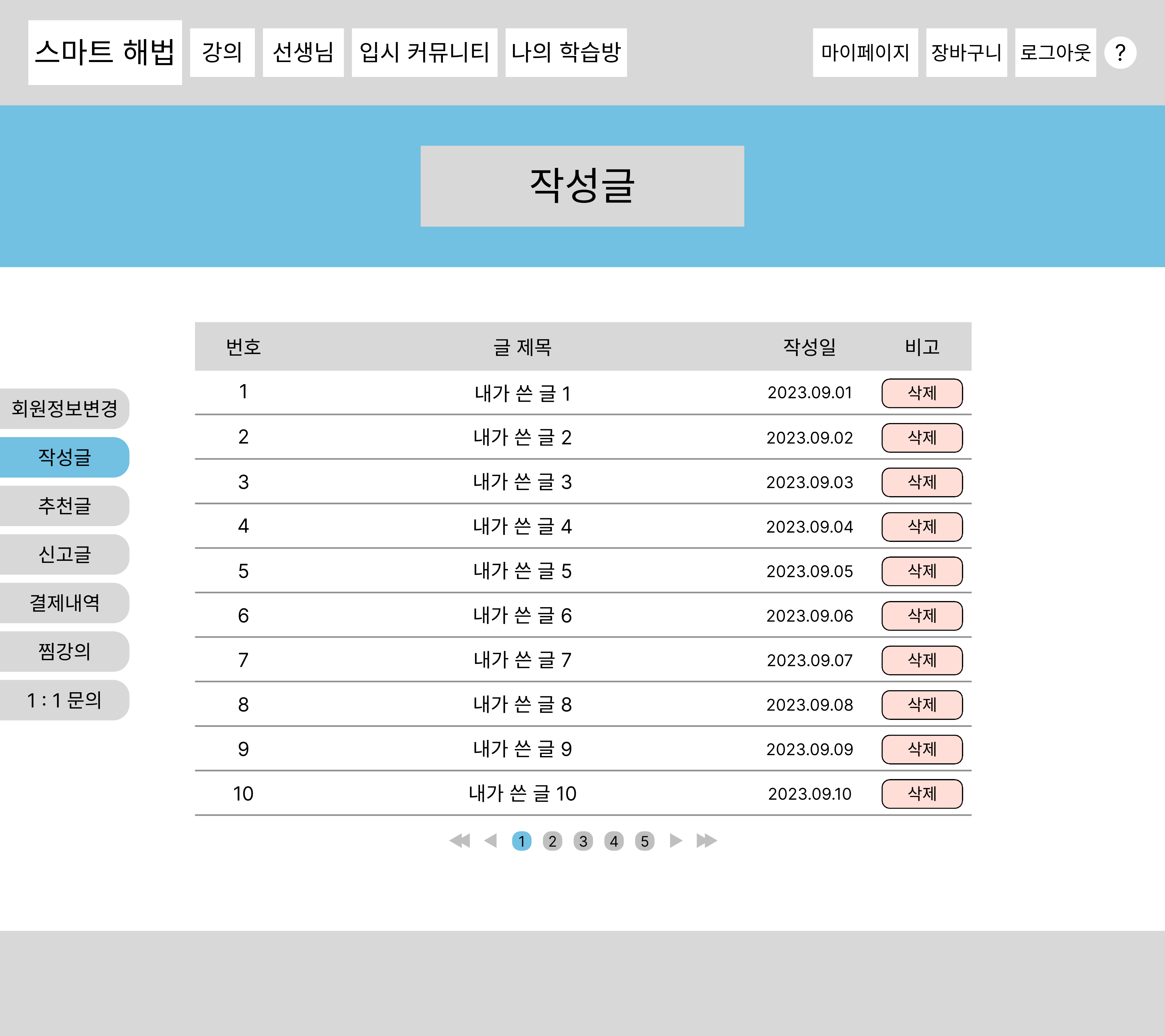Delete post dated 2023.09.07
Screen dimensions: 1165x1036
coord(922,660)
